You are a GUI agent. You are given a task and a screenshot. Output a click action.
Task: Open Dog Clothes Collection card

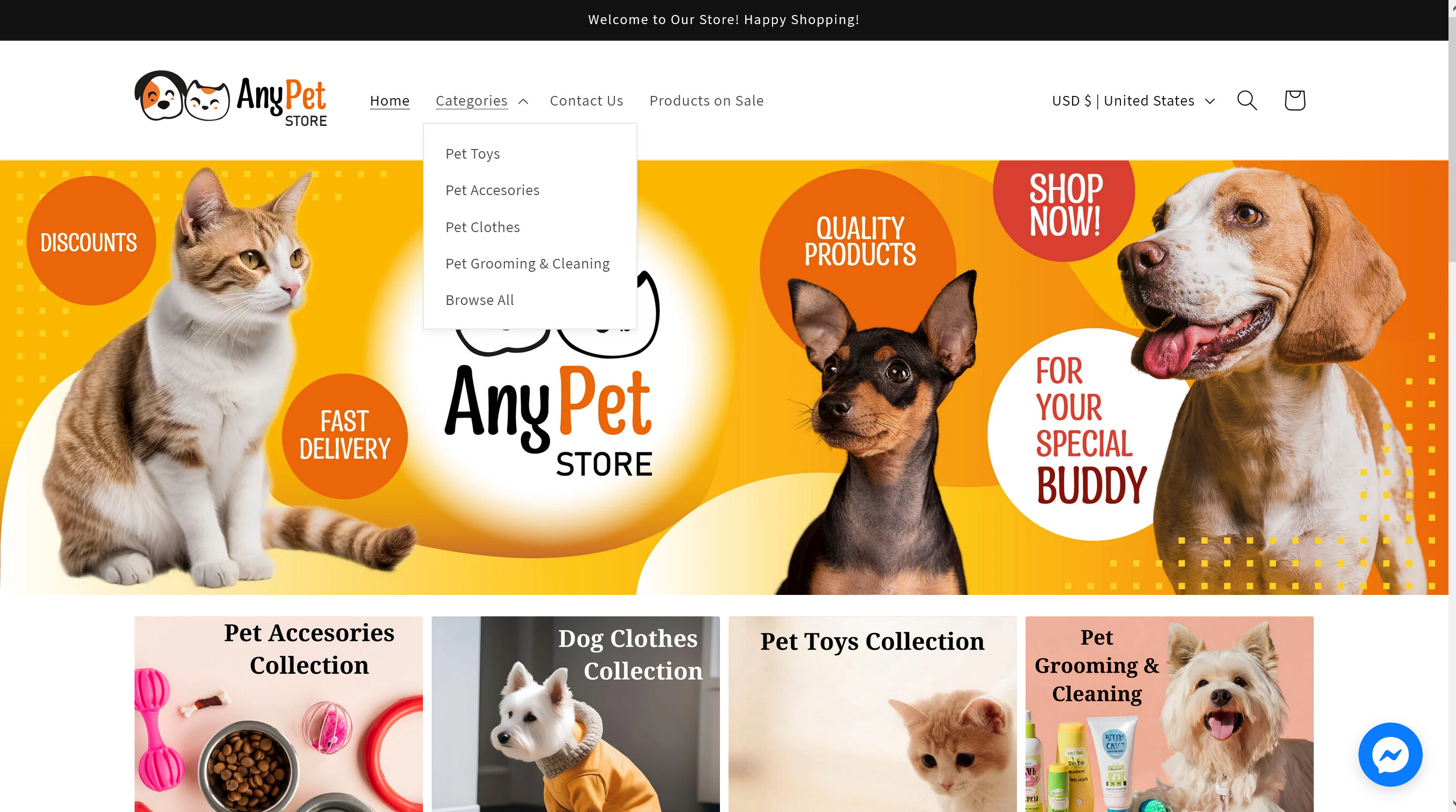click(575, 714)
